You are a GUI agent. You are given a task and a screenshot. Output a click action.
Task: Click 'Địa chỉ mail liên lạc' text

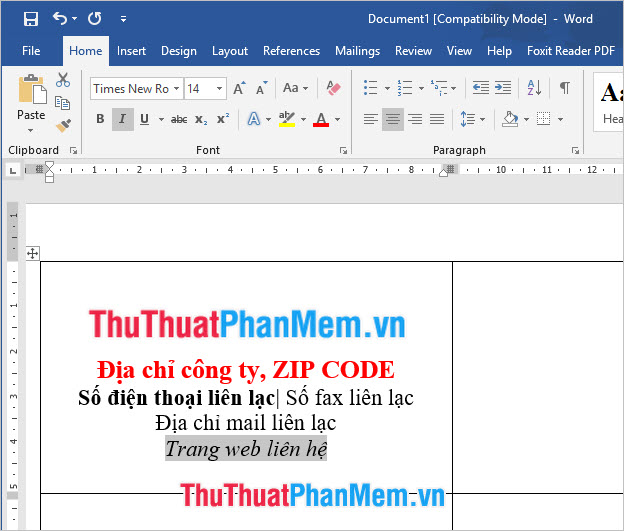click(246, 423)
